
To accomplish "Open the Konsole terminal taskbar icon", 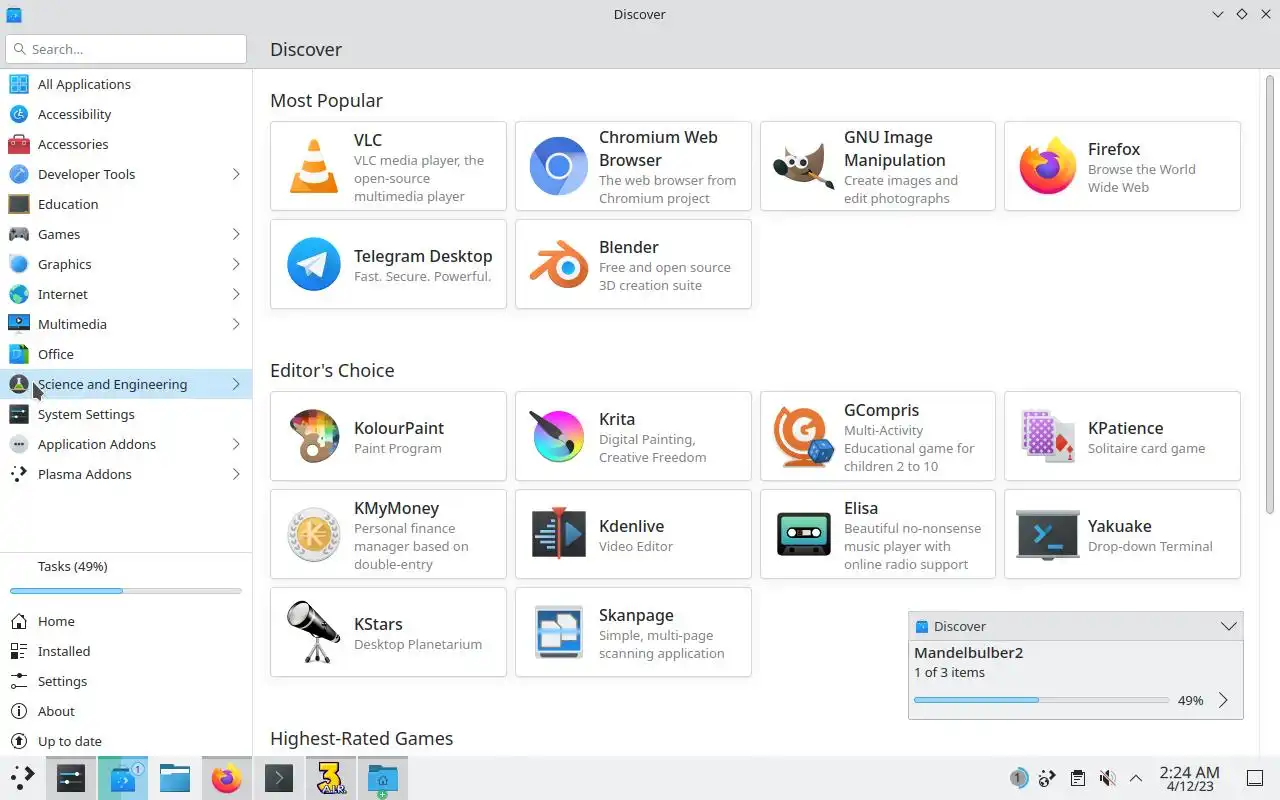I will point(279,778).
